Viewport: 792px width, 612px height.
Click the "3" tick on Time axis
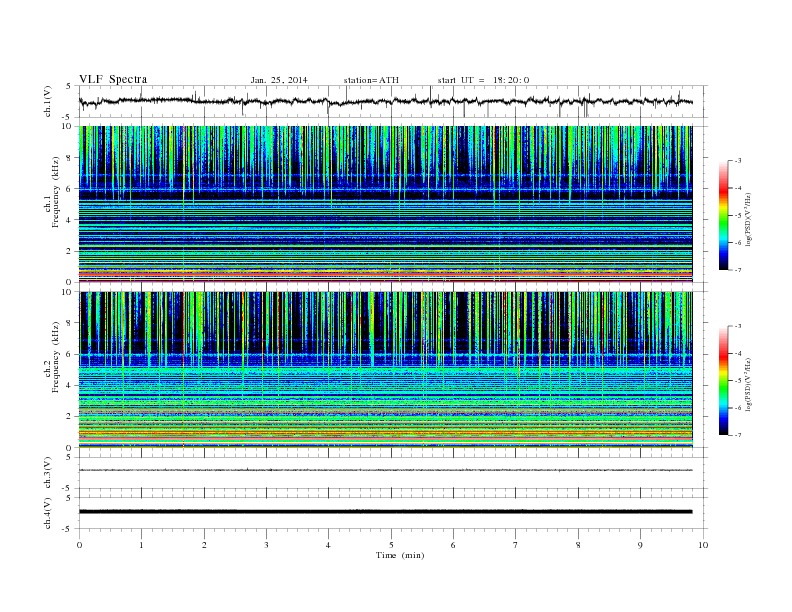point(266,545)
